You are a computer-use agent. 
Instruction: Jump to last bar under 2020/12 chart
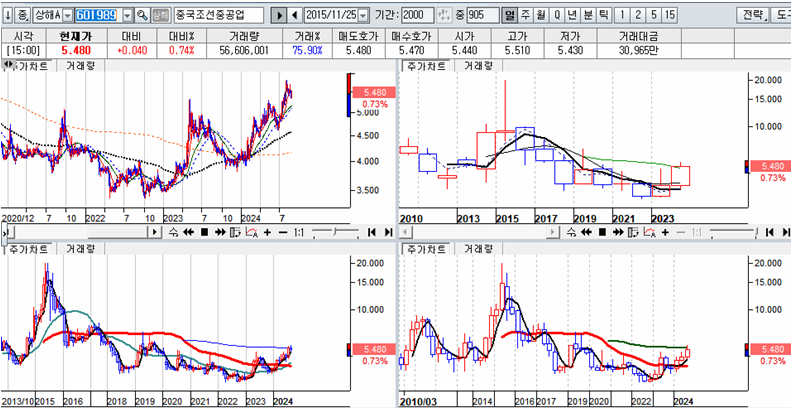388,232
